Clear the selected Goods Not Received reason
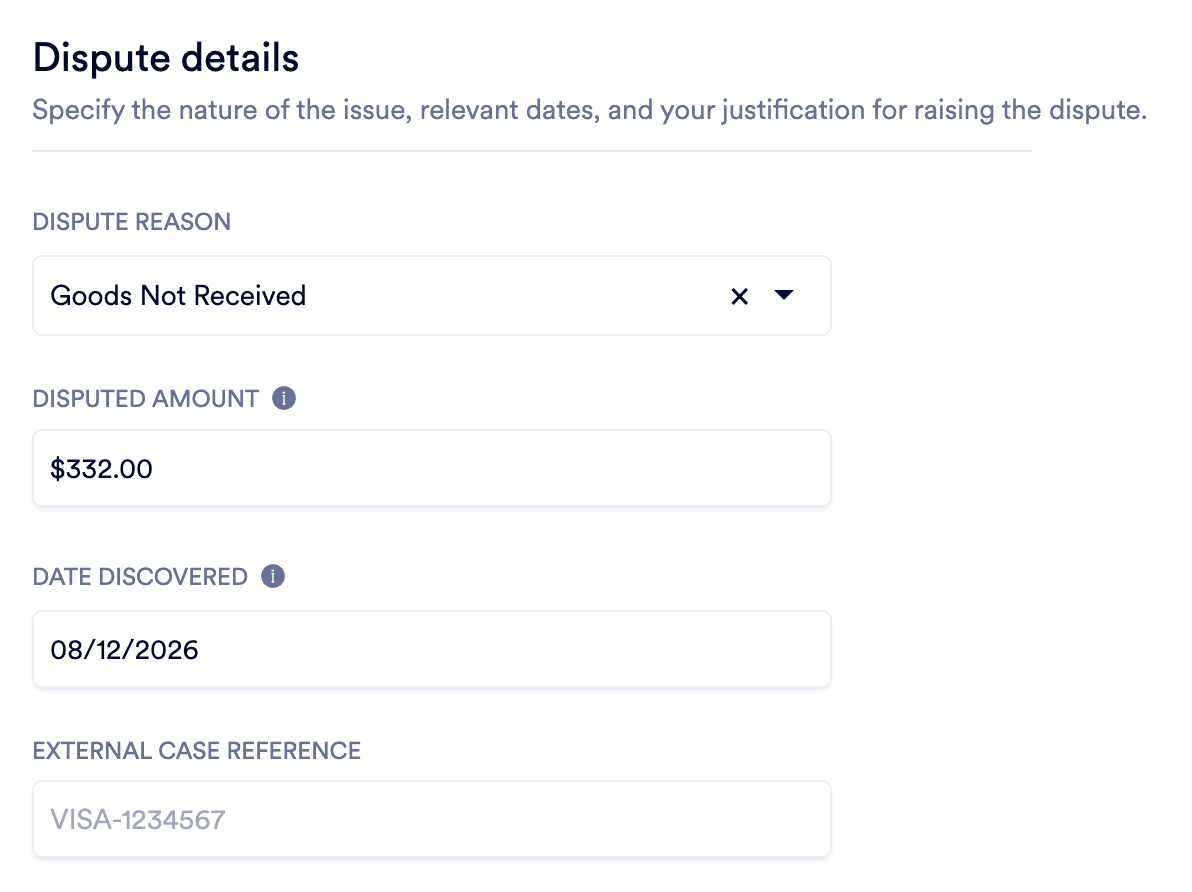 (739, 296)
